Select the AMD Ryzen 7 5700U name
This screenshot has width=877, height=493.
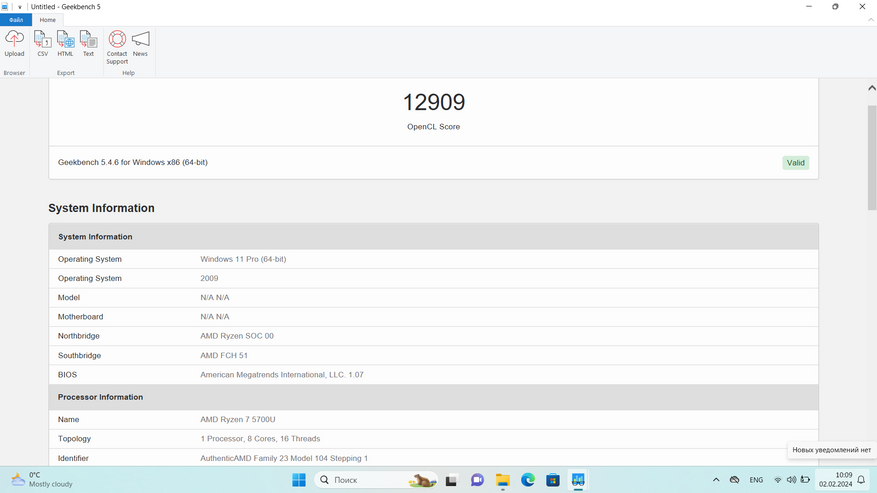(x=238, y=419)
